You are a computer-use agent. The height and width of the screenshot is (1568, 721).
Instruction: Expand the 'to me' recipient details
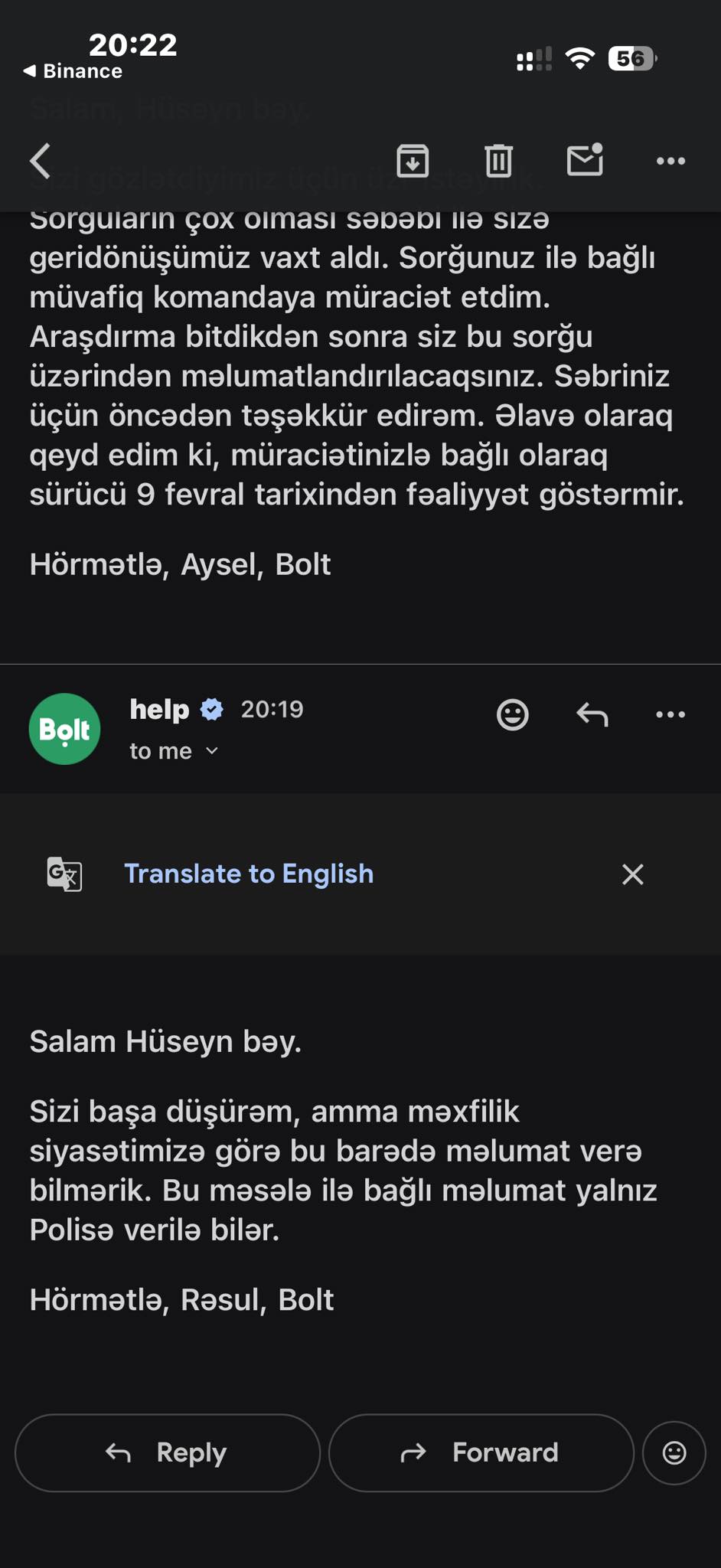175,751
